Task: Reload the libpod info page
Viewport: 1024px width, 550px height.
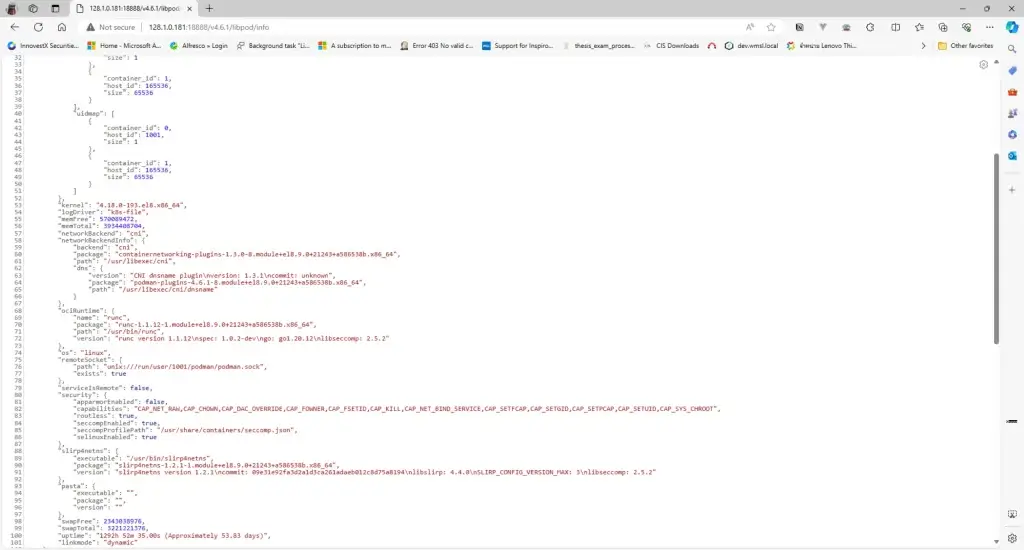Action: [39, 27]
